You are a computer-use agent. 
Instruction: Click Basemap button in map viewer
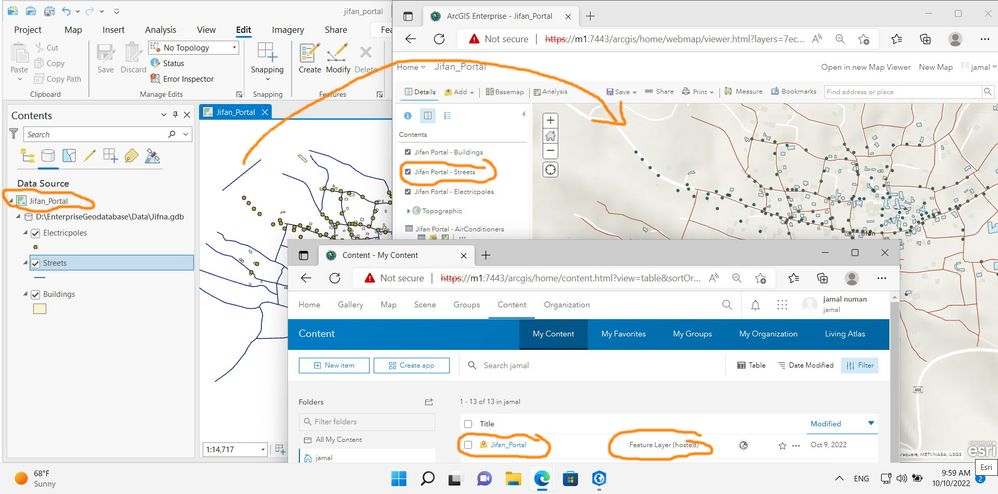505,92
